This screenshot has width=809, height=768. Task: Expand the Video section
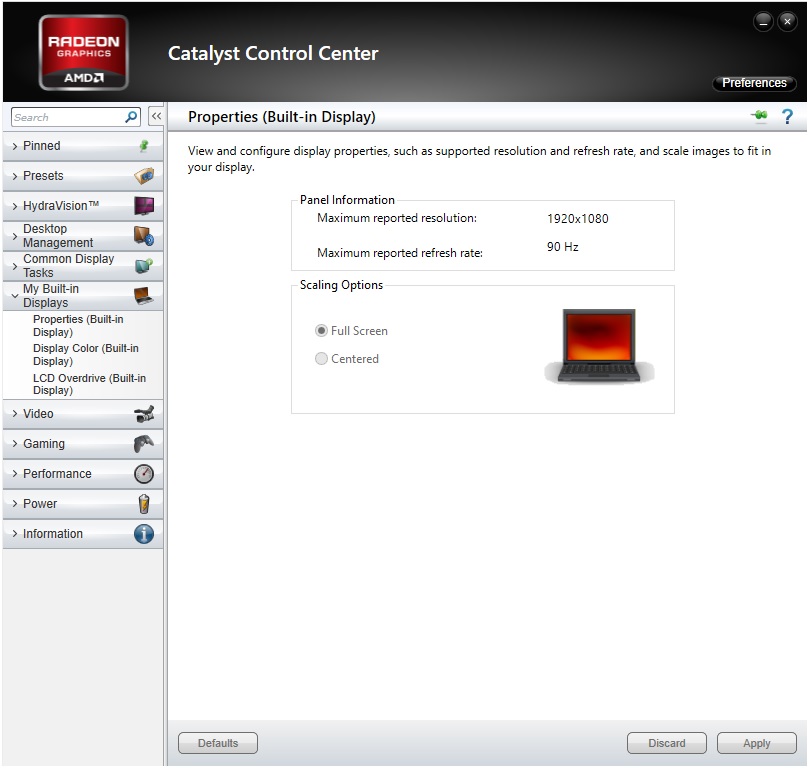tap(83, 414)
